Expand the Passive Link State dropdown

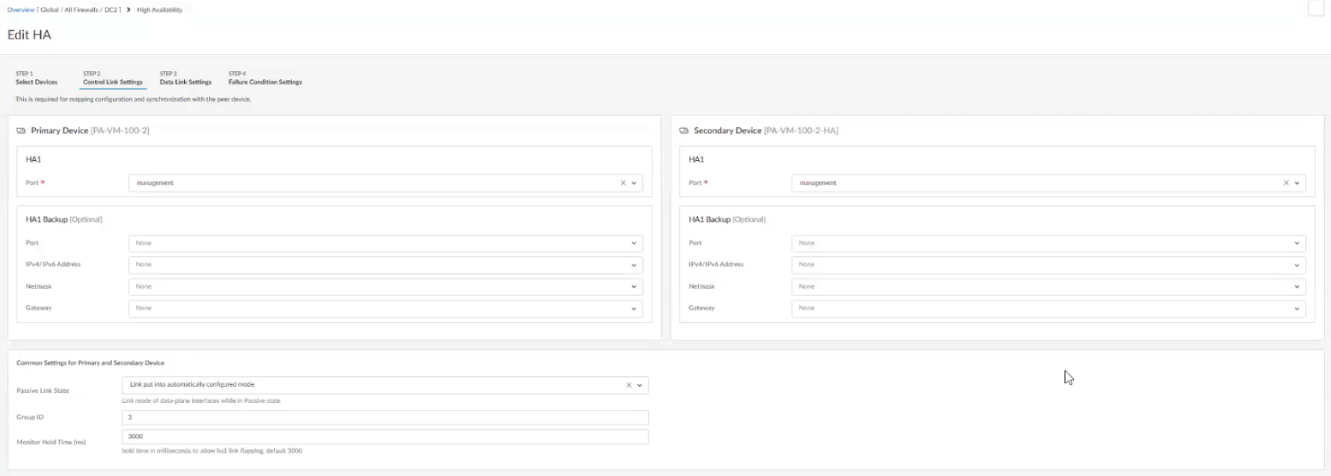[641, 385]
